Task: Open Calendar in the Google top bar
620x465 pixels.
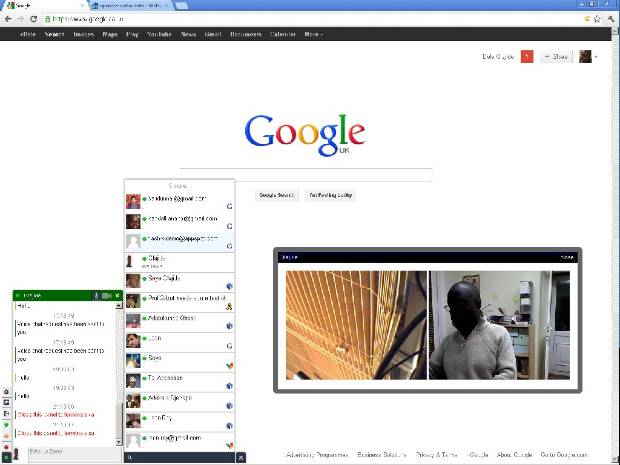Action: [x=283, y=34]
